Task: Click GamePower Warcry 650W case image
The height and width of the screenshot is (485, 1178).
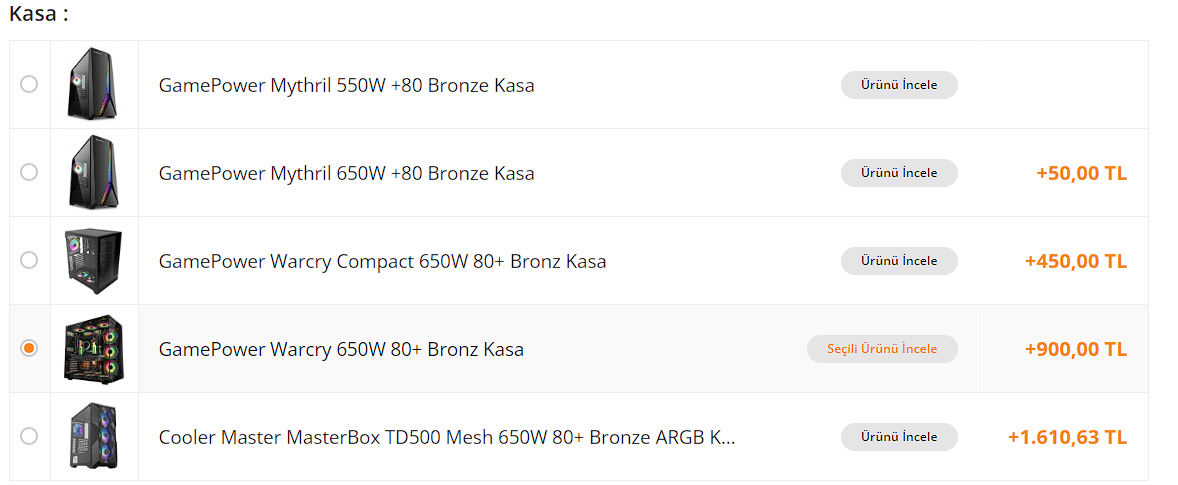Action: [x=94, y=348]
